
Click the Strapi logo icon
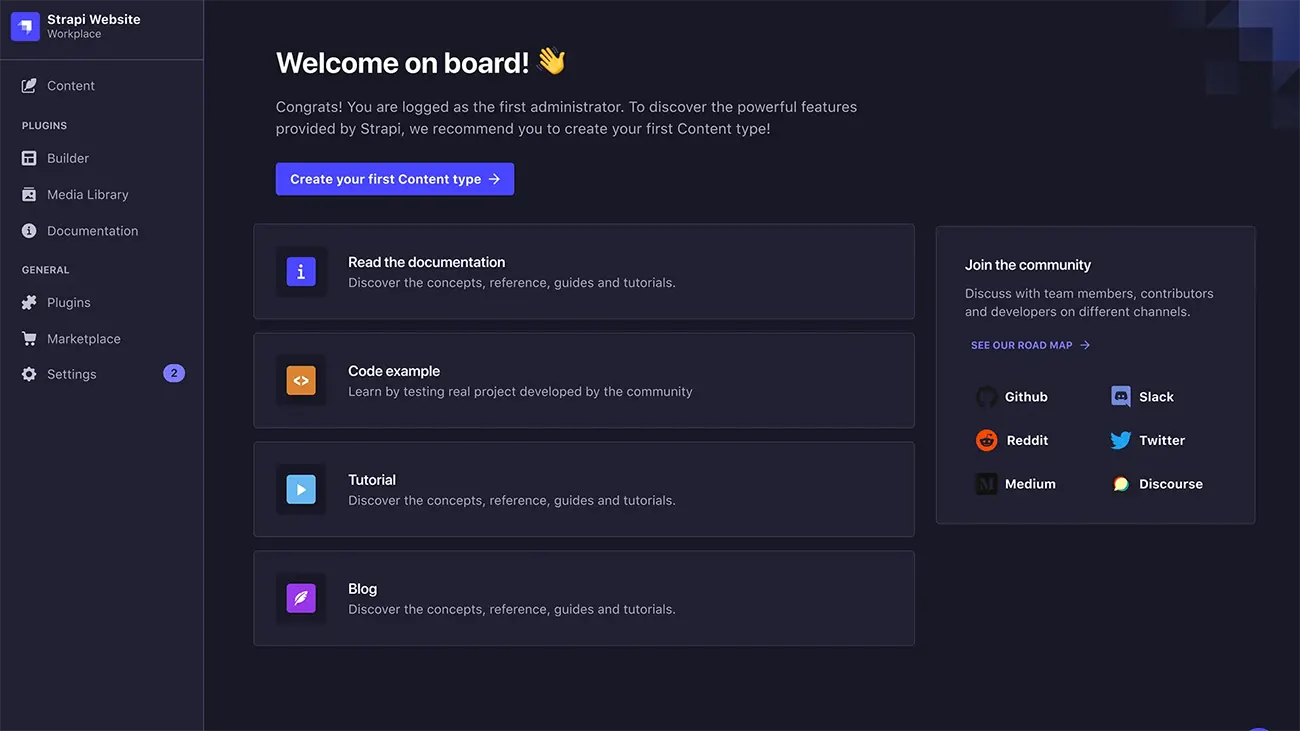click(25, 26)
